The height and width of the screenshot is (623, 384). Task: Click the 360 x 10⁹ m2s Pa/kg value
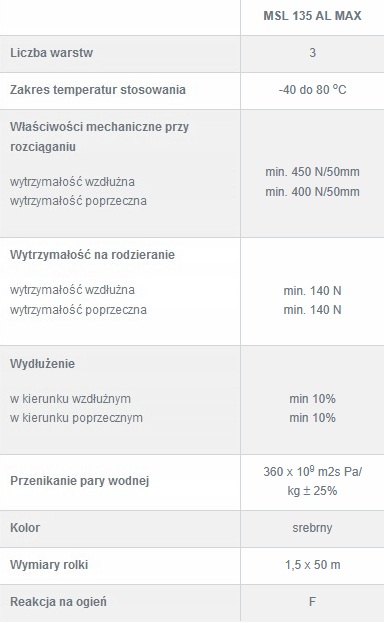[312, 481]
